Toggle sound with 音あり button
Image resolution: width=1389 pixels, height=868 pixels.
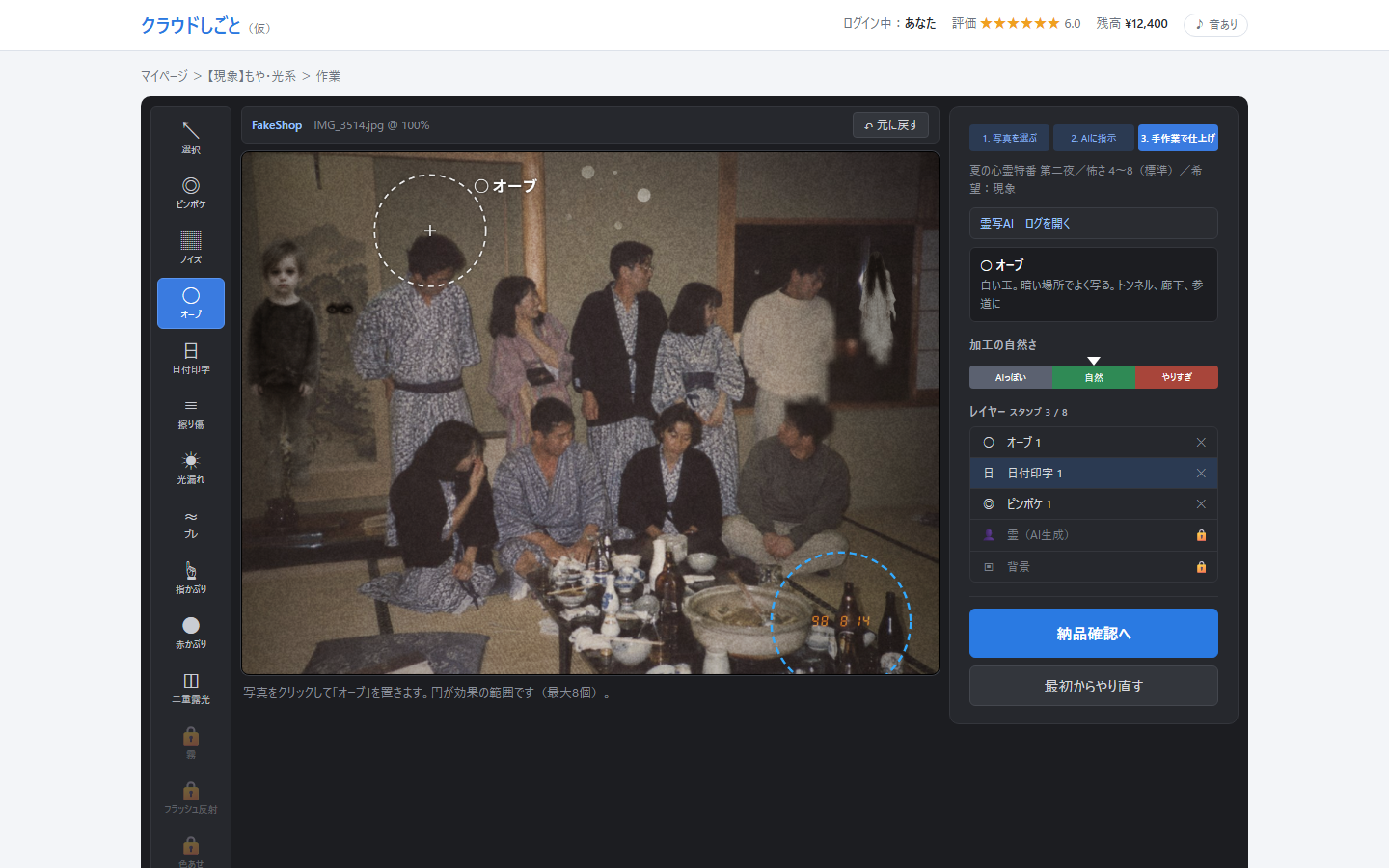click(x=1215, y=24)
